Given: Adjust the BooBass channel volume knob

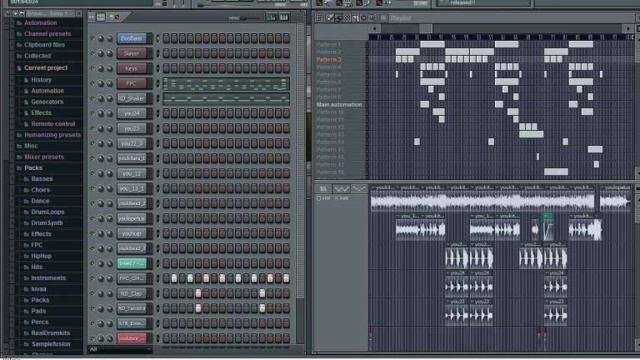Looking at the screenshot, I should coord(110,38).
